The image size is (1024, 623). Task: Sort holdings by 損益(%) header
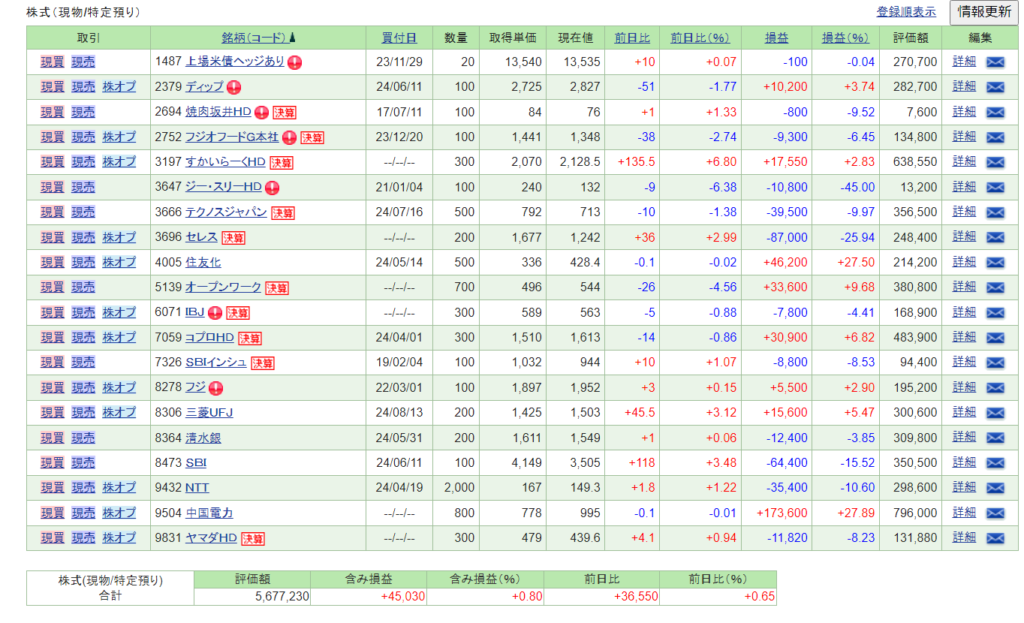pyautogui.click(x=844, y=38)
